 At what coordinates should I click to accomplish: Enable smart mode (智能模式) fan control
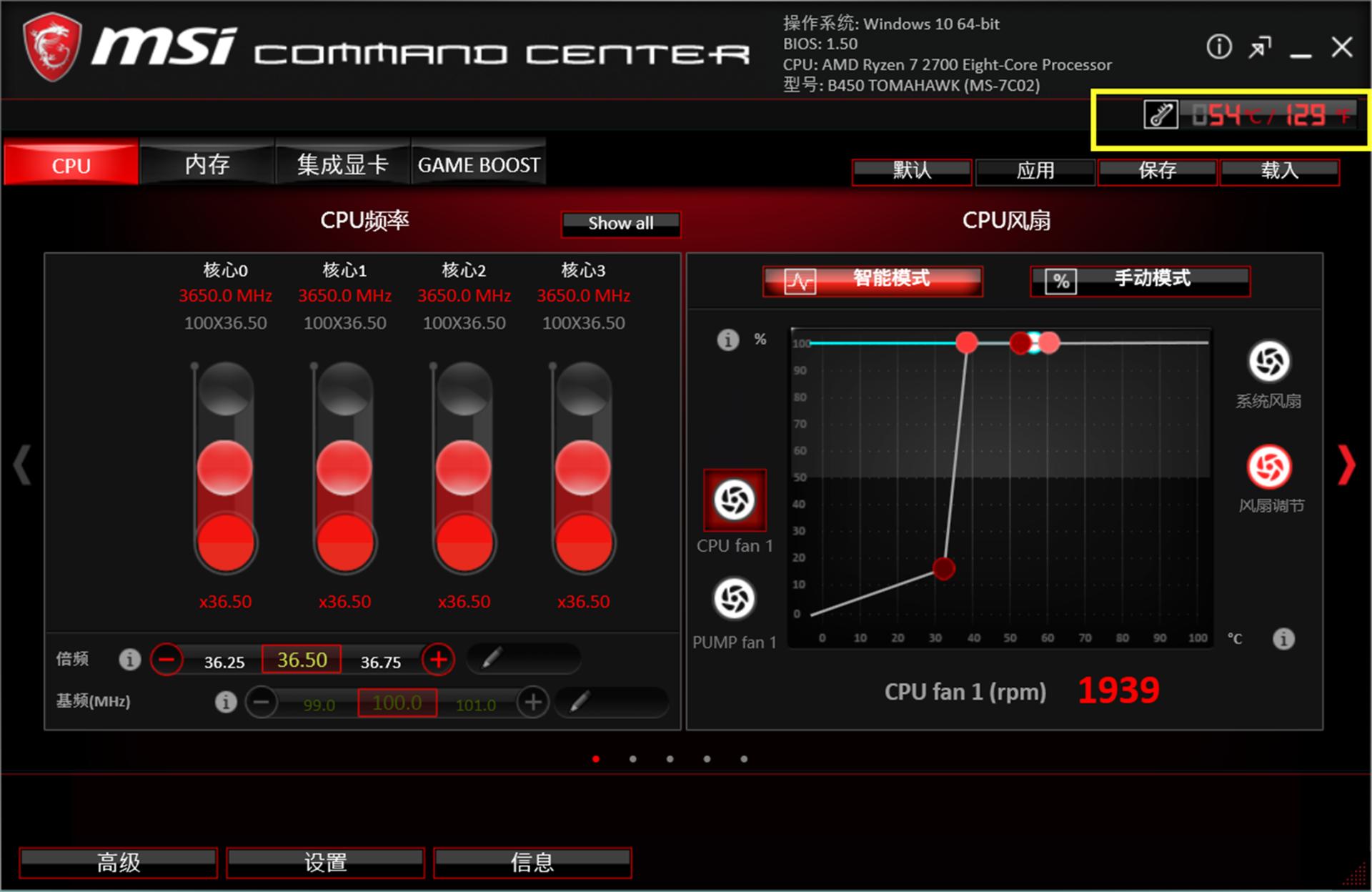(873, 280)
